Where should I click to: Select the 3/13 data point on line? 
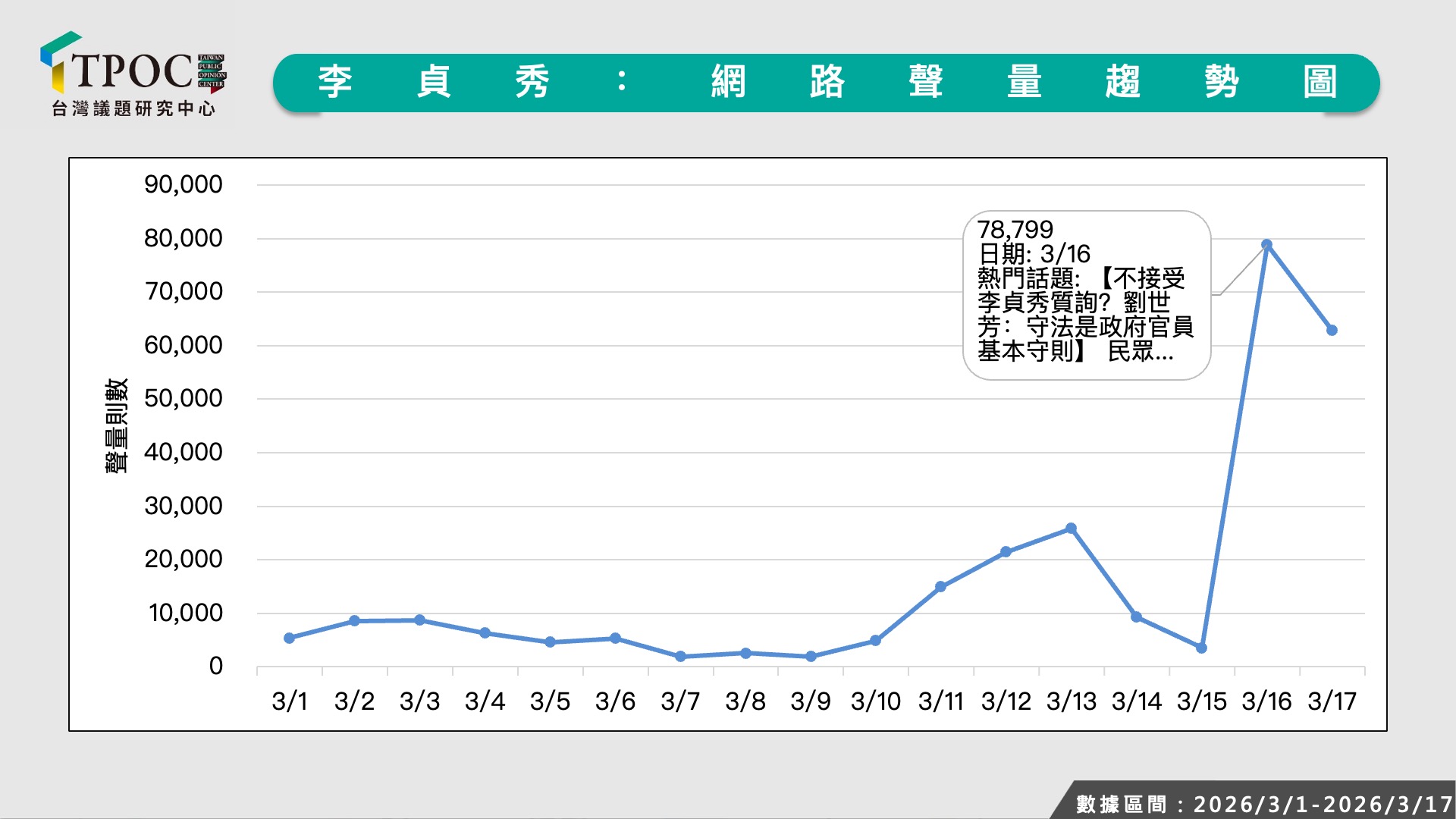(1071, 529)
